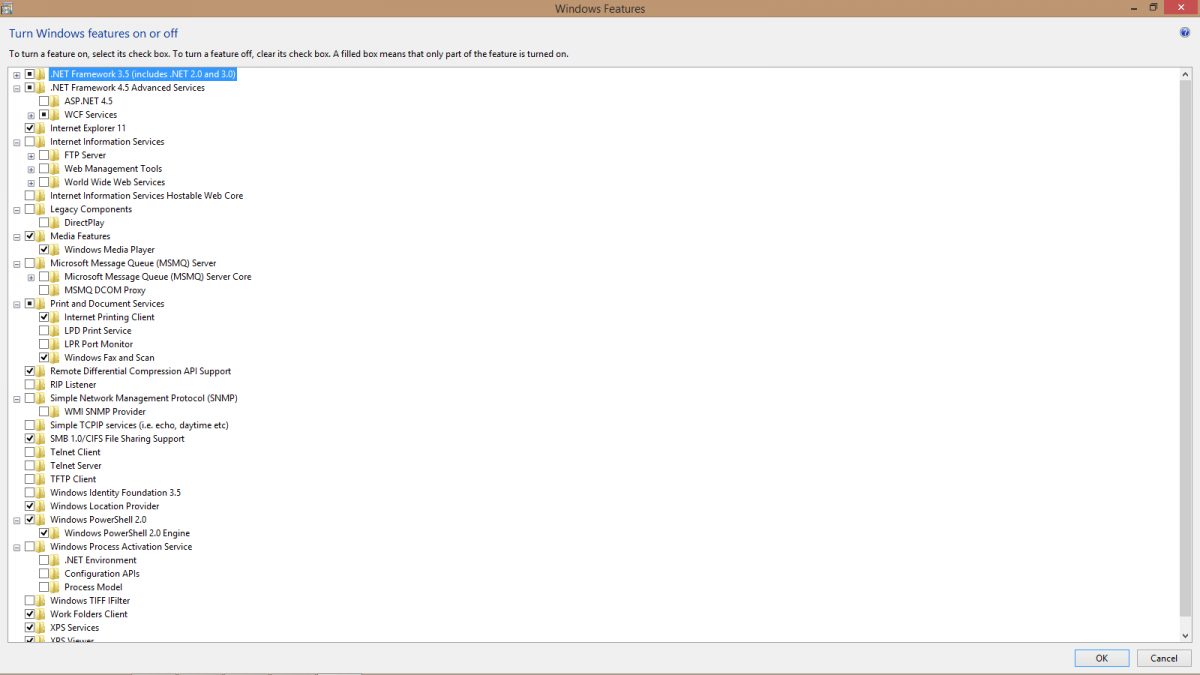This screenshot has width=1200, height=675.
Task: Expand the WCF Services node
Action: tap(31, 115)
